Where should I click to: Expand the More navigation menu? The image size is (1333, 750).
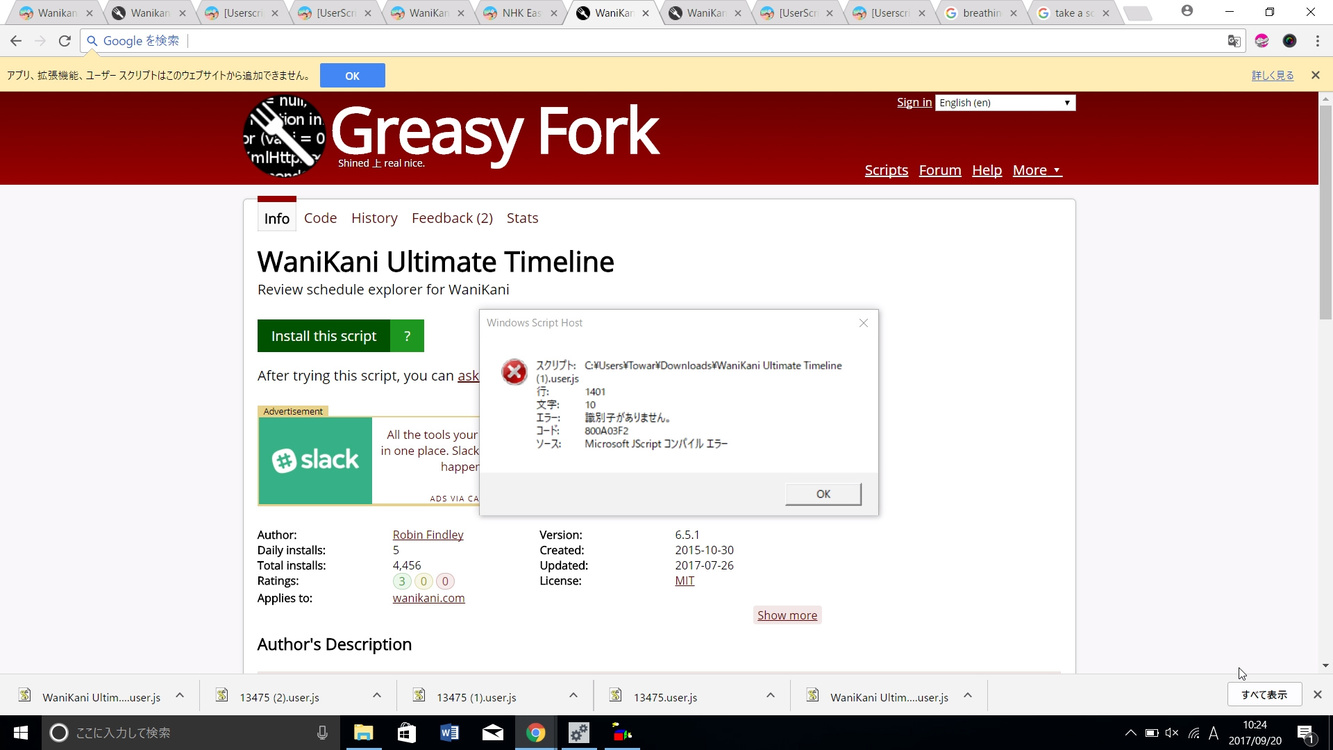pyautogui.click(x=1037, y=170)
